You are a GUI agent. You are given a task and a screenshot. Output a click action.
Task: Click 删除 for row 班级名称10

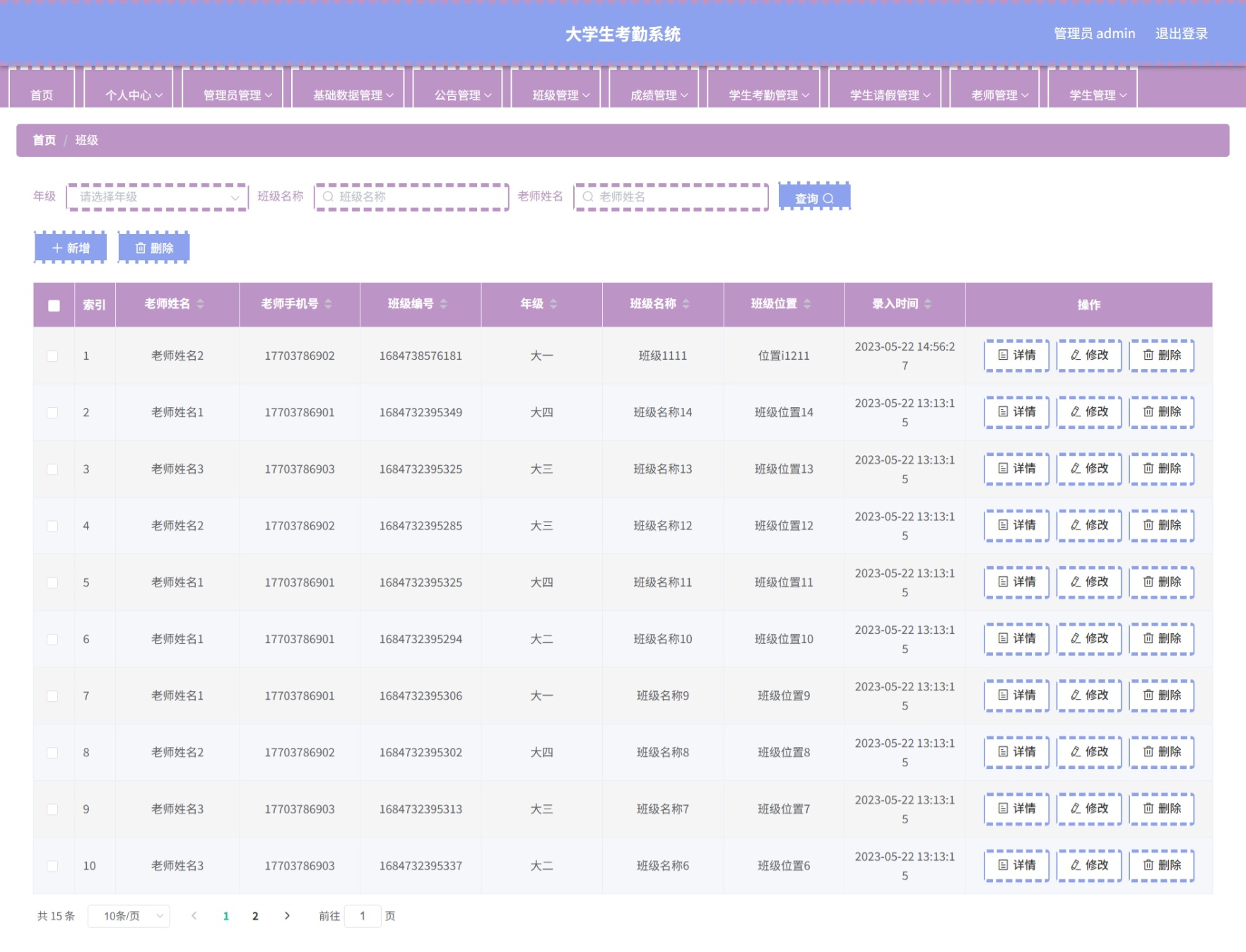point(1162,638)
